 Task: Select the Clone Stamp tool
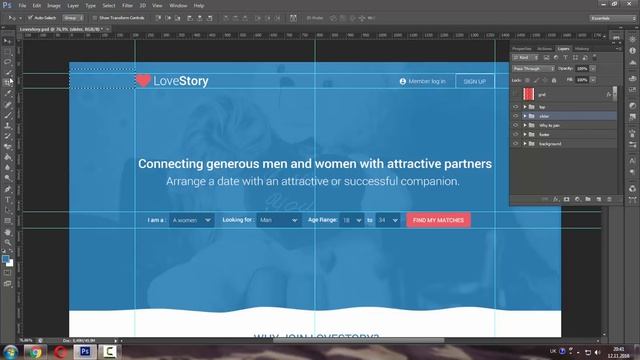coord(7,126)
